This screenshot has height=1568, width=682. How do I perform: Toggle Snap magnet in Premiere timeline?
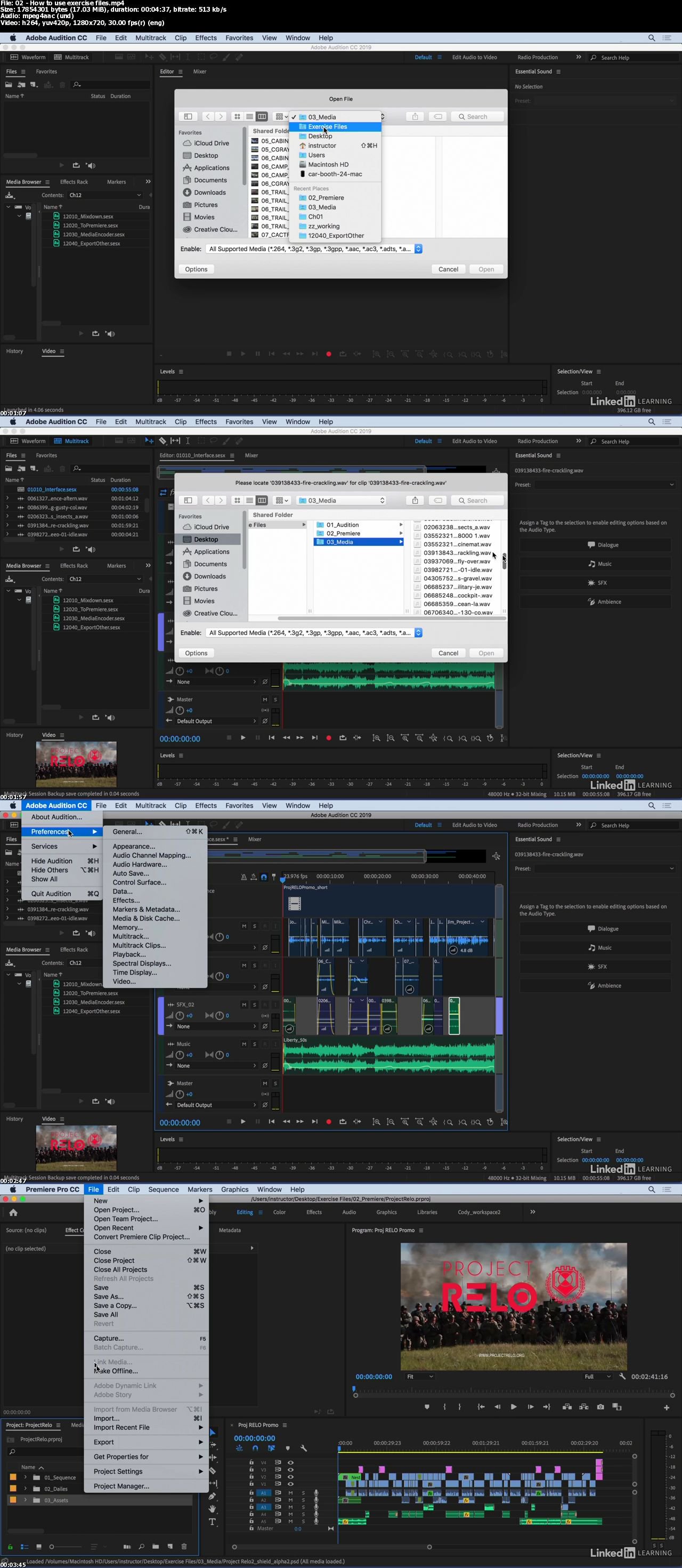255,1448
